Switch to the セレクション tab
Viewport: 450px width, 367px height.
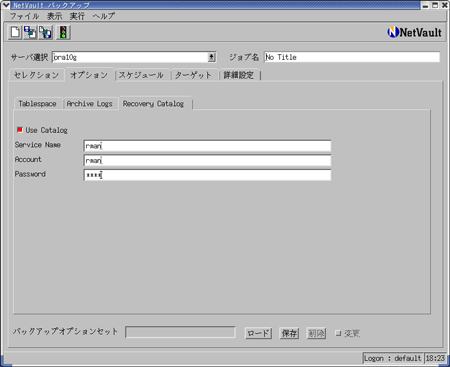36,75
